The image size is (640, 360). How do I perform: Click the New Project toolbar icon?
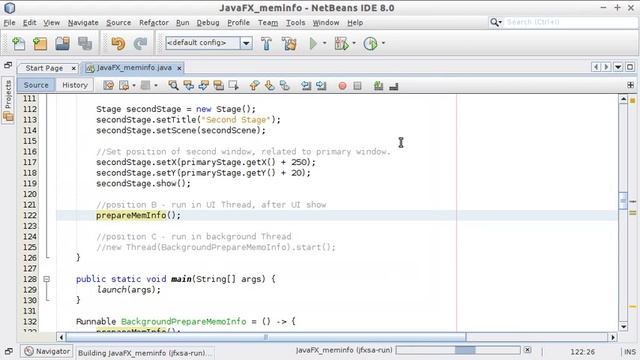(40, 43)
